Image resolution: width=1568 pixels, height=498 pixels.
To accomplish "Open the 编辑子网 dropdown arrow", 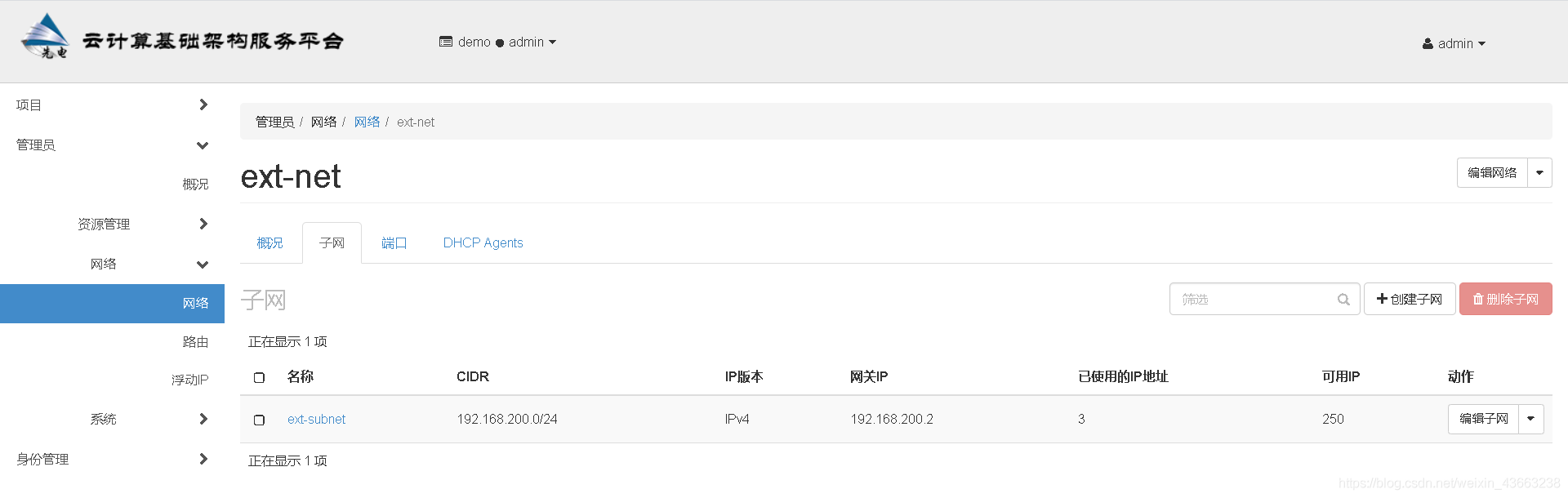I will [1531, 419].
